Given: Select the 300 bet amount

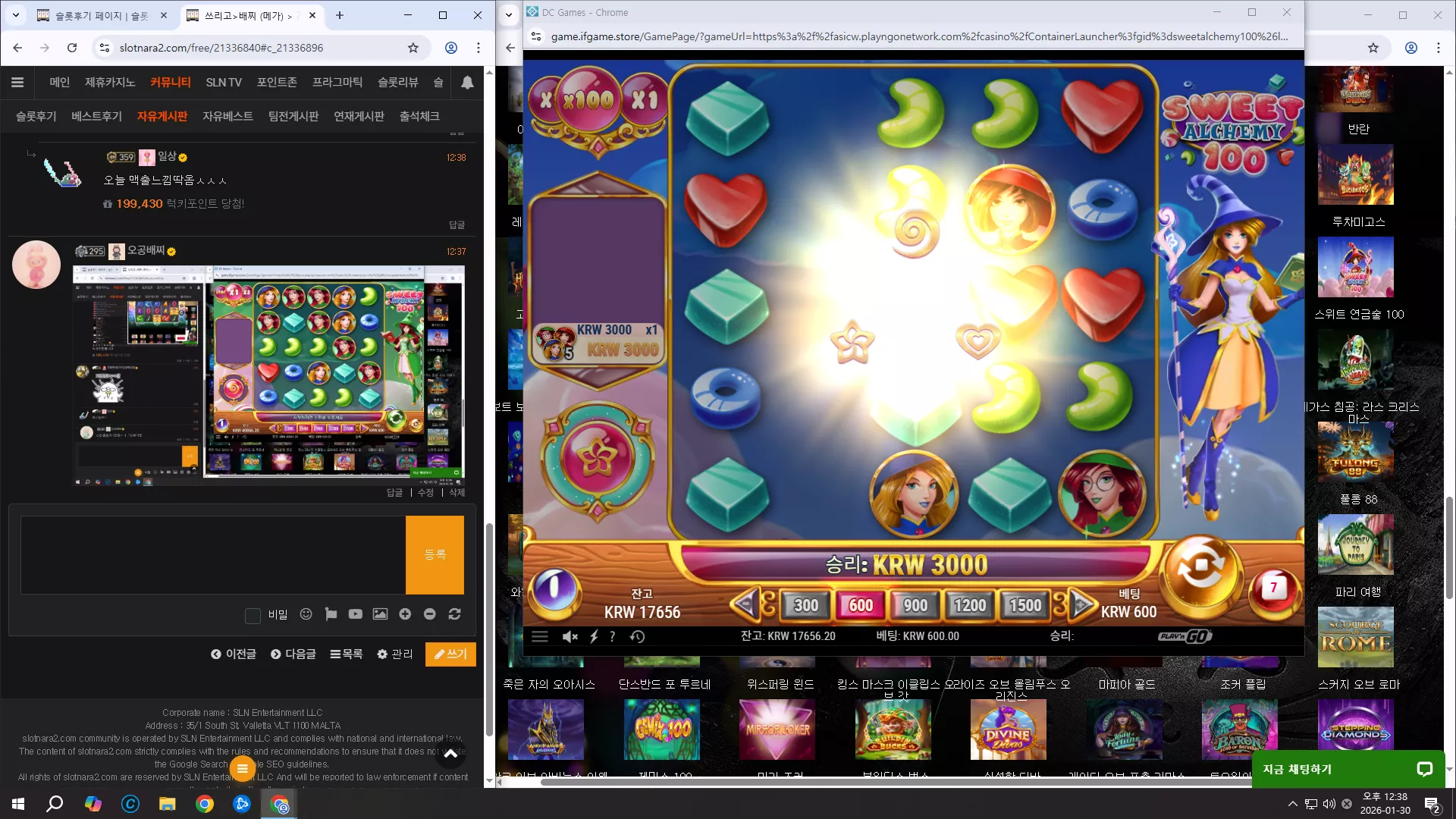Looking at the screenshot, I should pos(805,605).
